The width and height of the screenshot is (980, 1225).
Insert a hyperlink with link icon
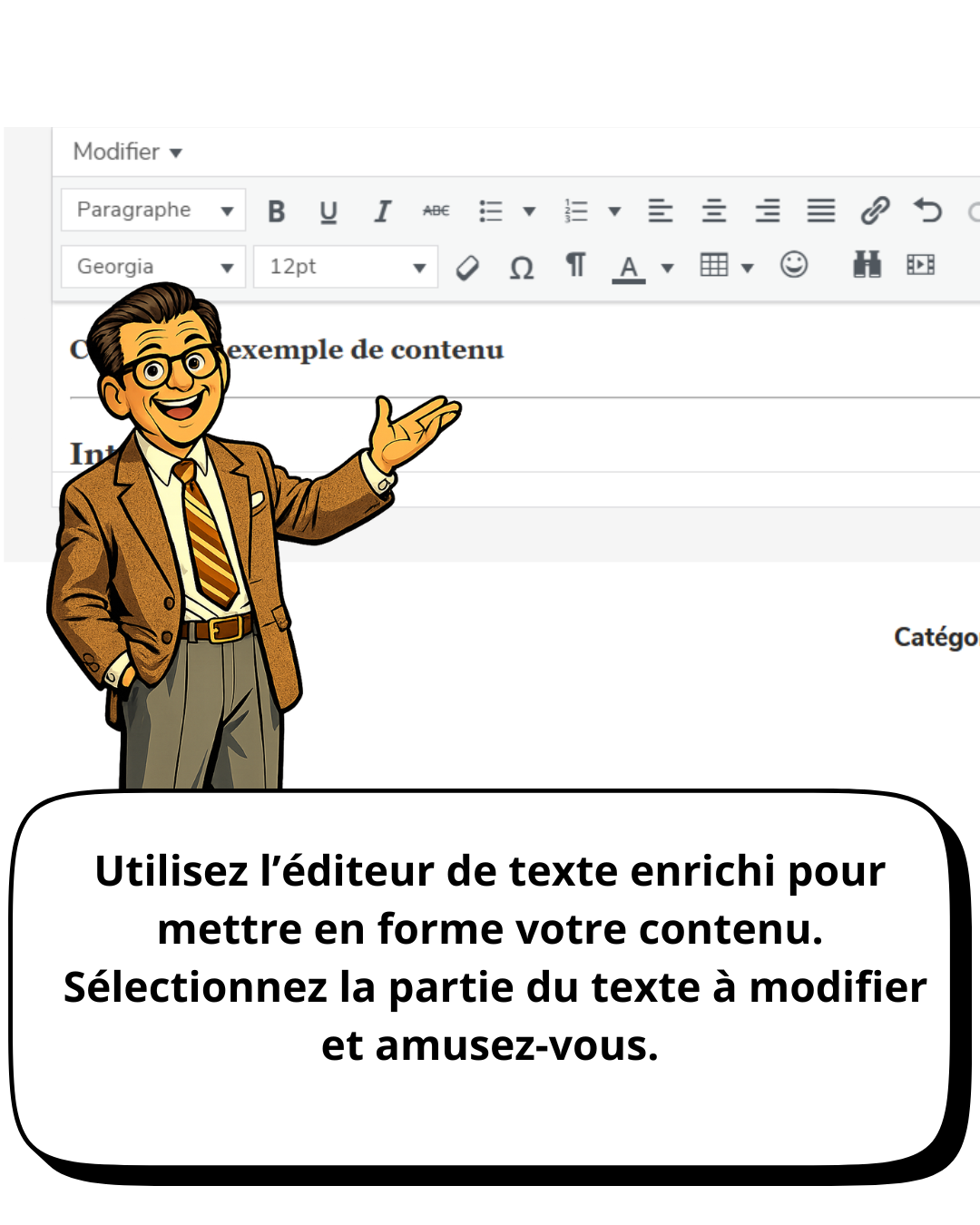click(x=875, y=211)
